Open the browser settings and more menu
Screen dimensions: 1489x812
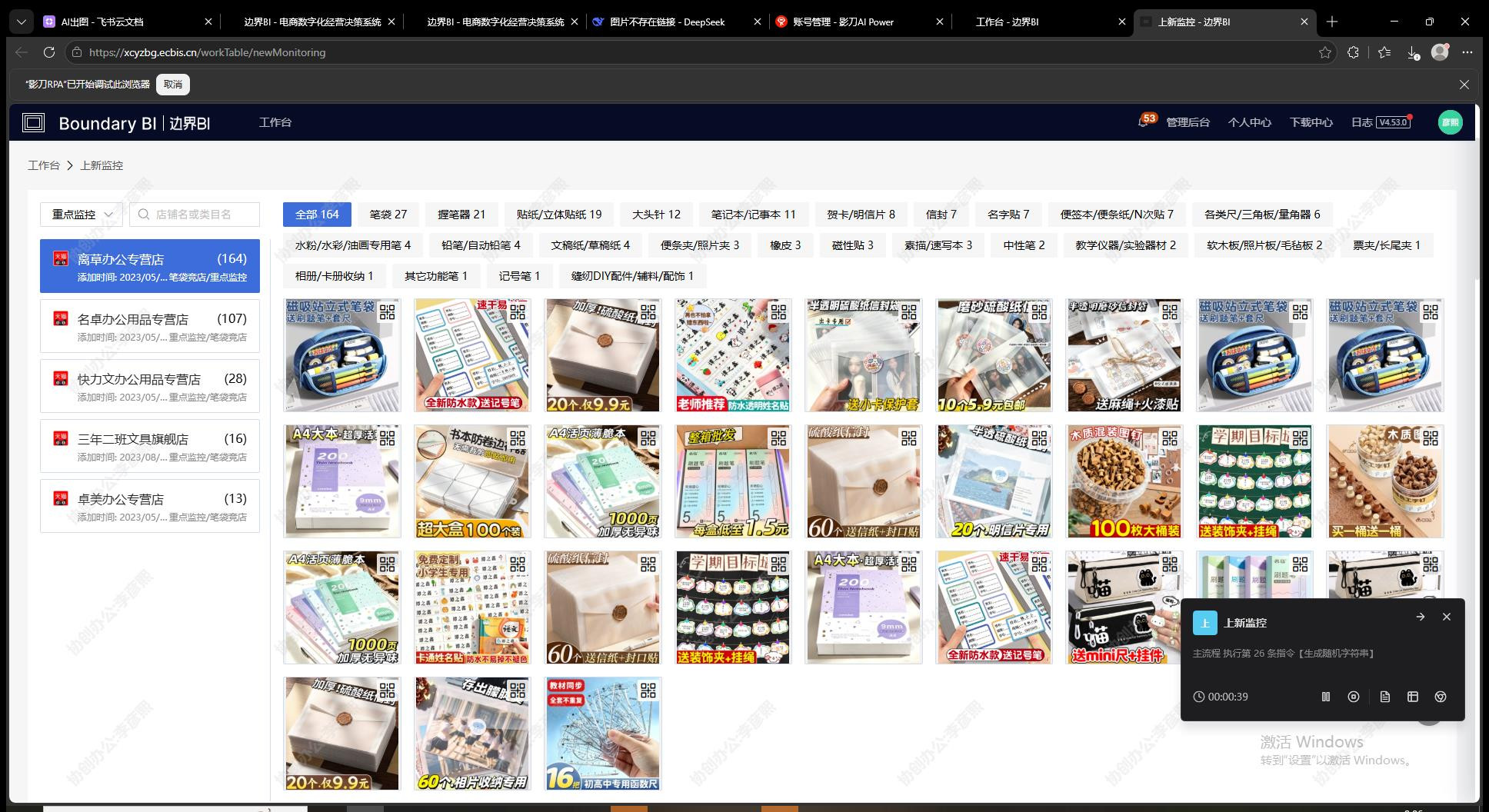(1467, 52)
